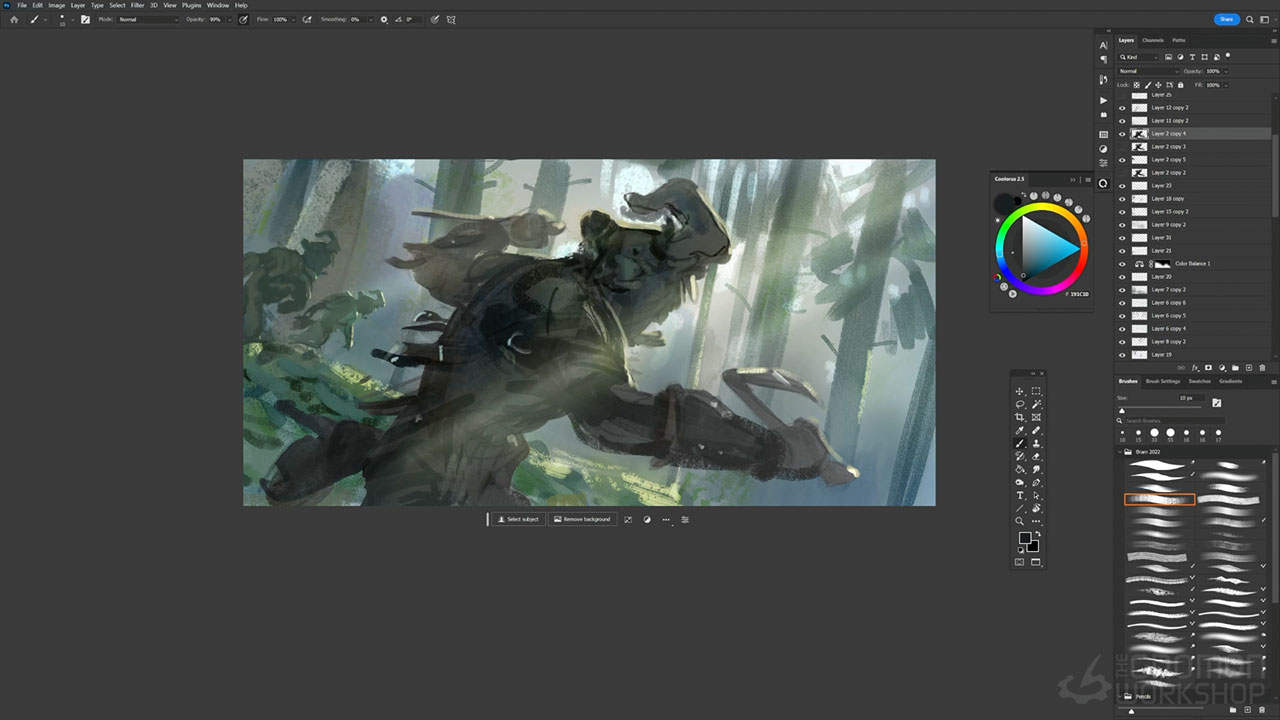The height and width of the screenshot is (720, 1280).
Task: Click the Clone Stamp tool
Action: [1036, 443]
